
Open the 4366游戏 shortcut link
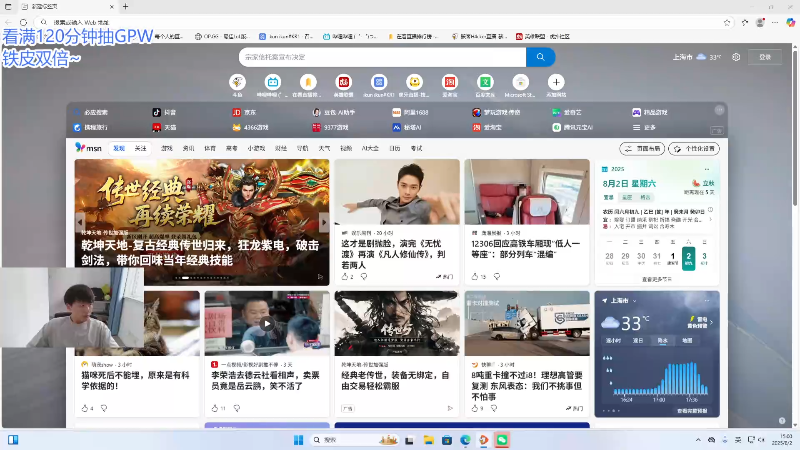pyautogui.click(x=251, y=128)
